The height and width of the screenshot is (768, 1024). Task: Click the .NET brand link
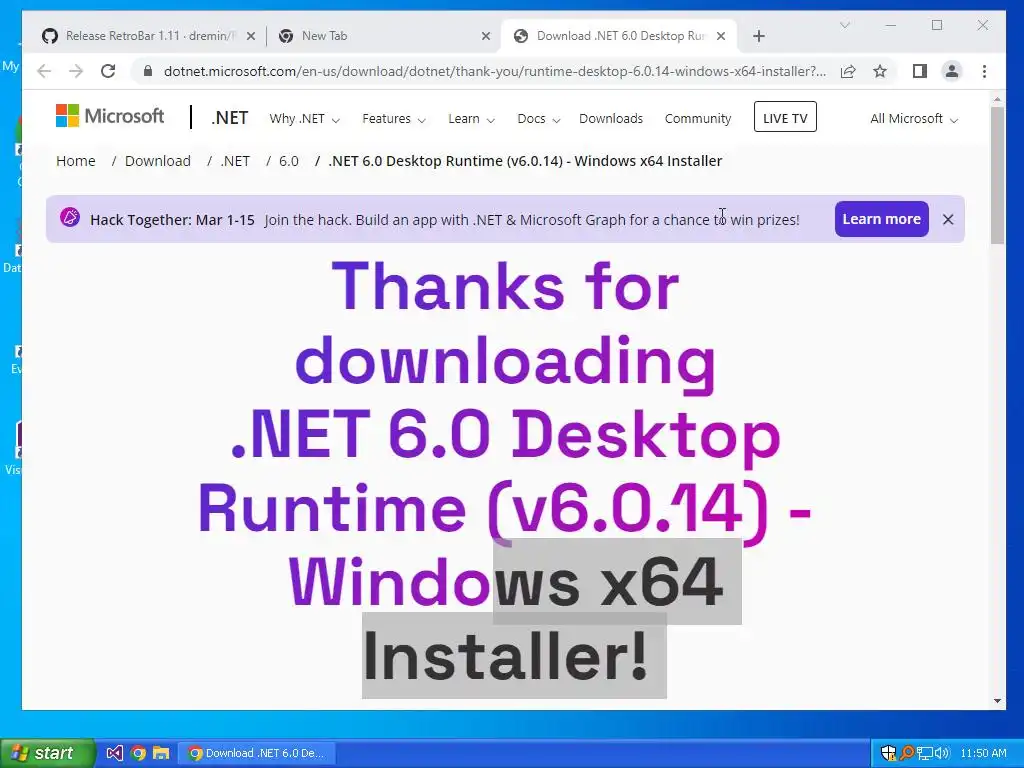tap(229, 118)
